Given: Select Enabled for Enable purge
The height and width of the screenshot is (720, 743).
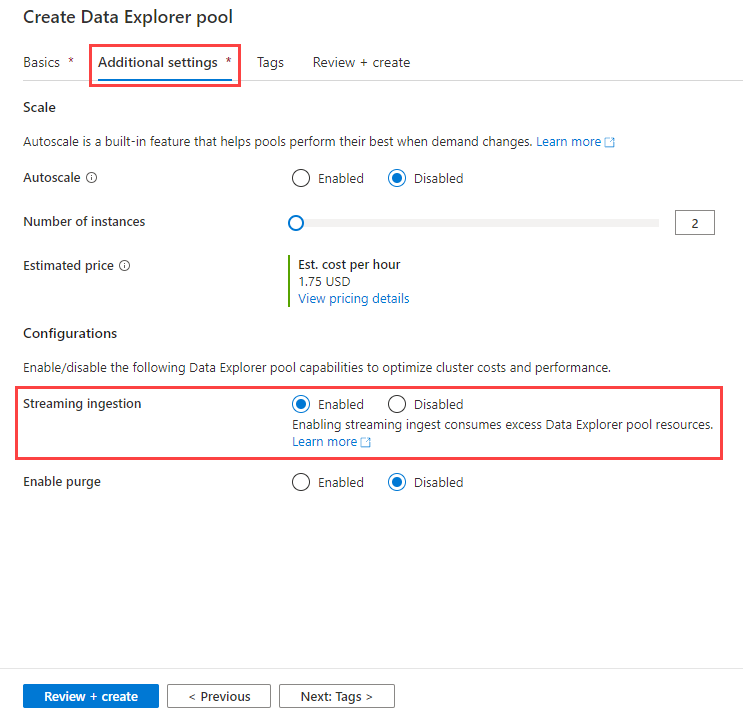Looking at the screenshot, I should pos(301,482).
